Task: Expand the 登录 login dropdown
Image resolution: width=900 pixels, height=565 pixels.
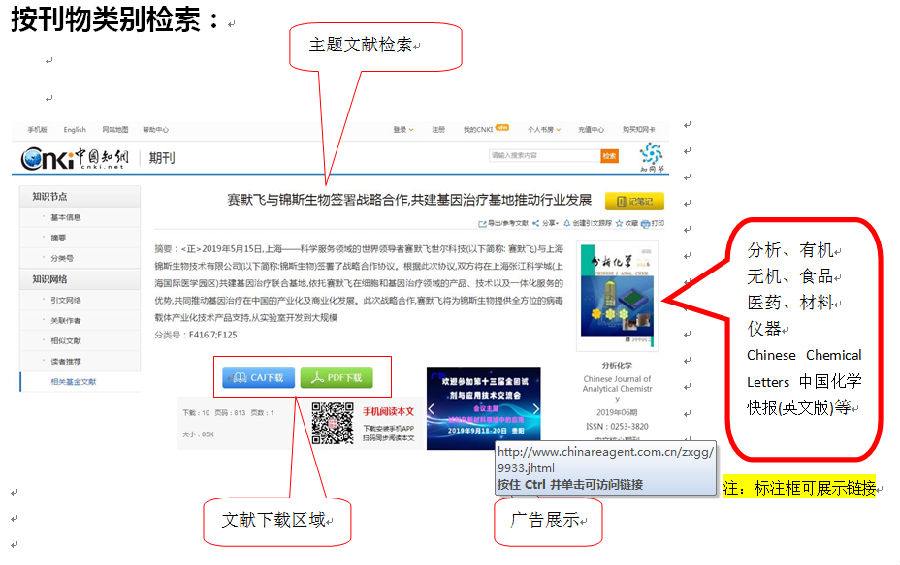Action: tap(402, 130)
